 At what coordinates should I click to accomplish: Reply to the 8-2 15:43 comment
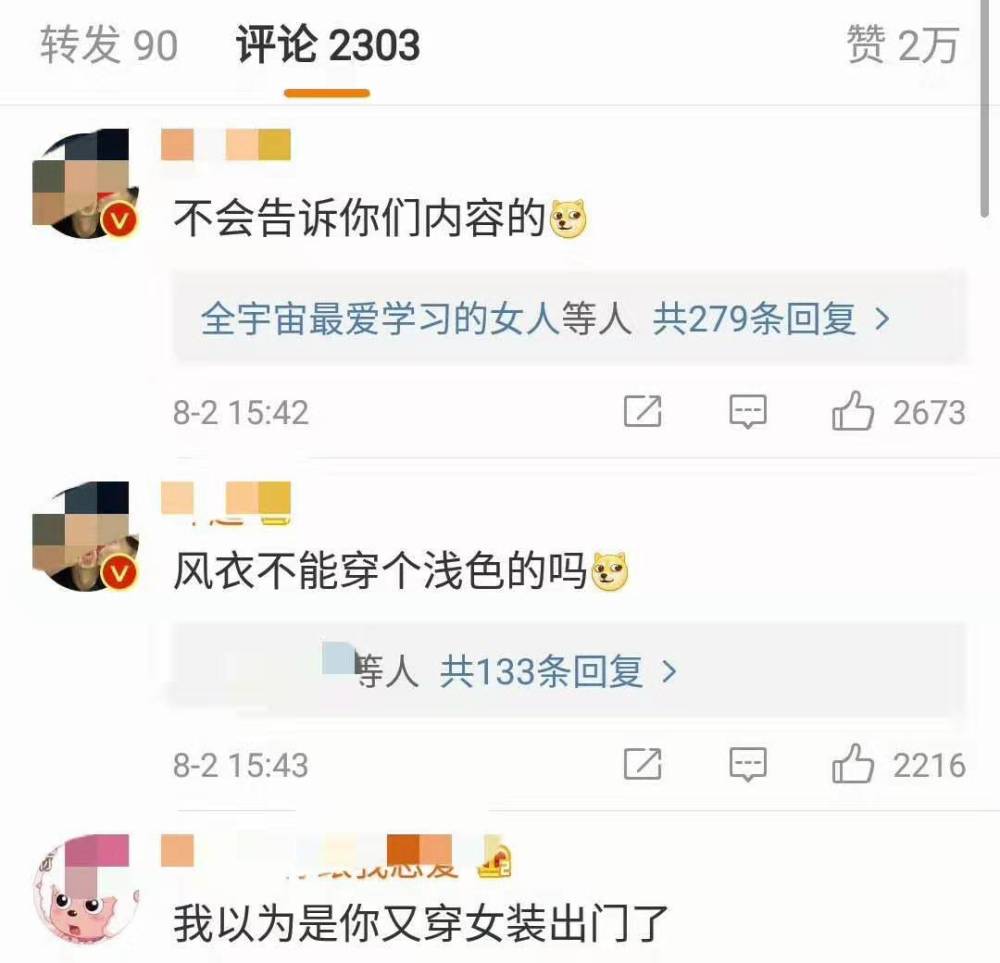pos(747,764)
